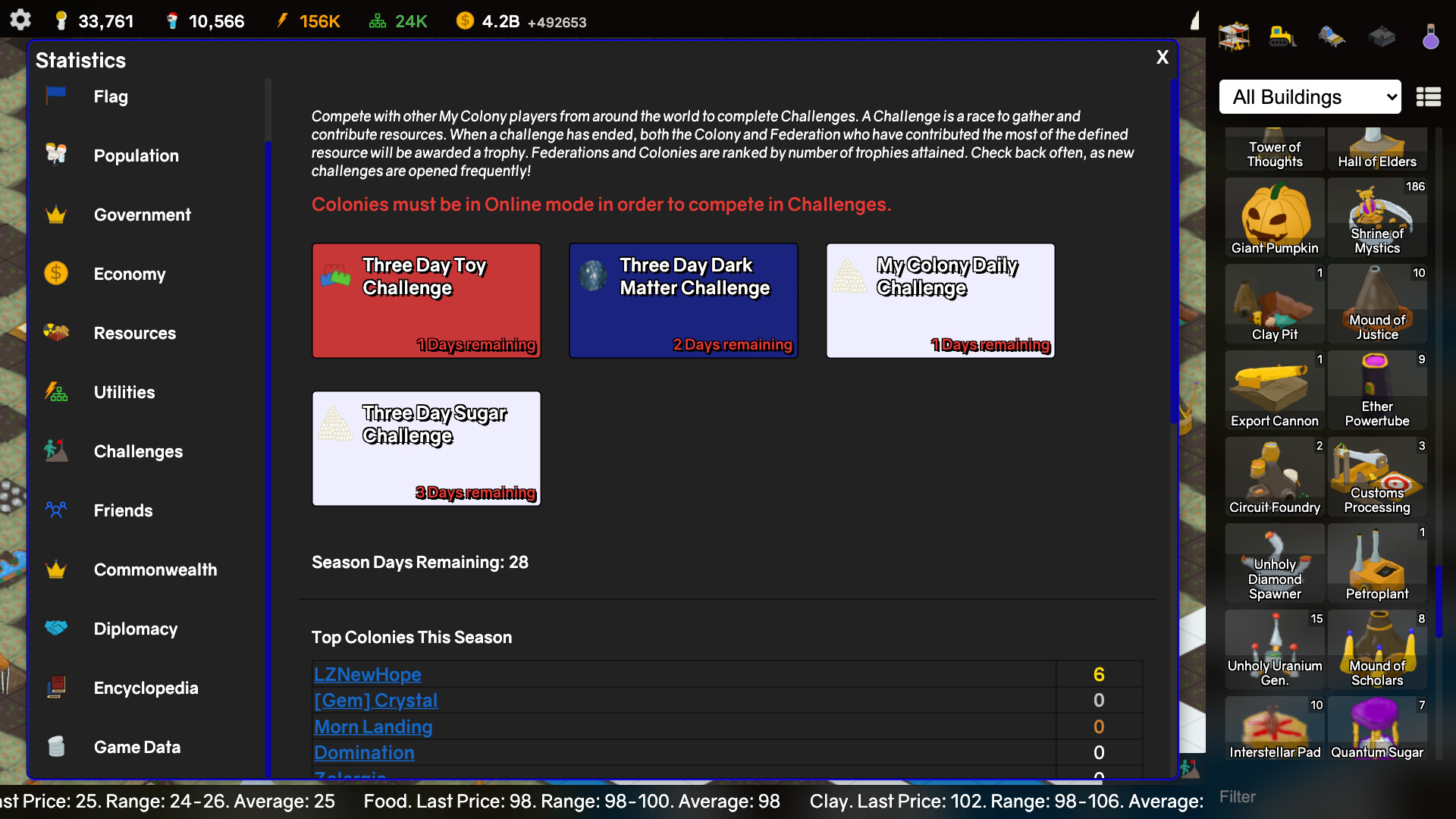Open the All Buildings dropdown
The height and width of the screenshot is (819, 1456).
click(x=1310, y=97)
